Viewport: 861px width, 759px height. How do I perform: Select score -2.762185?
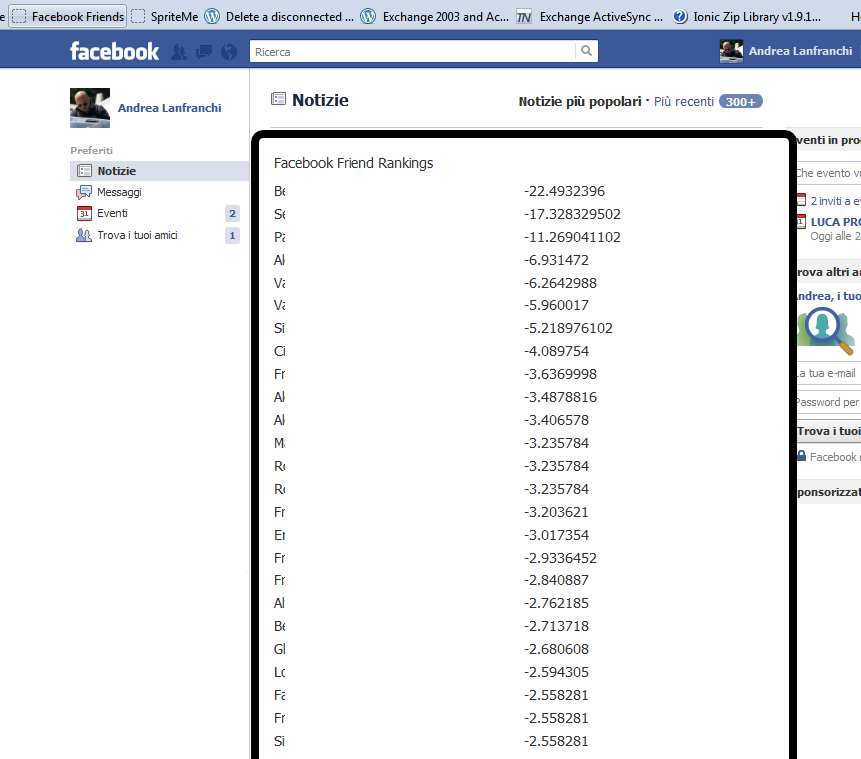coord(556,603)
